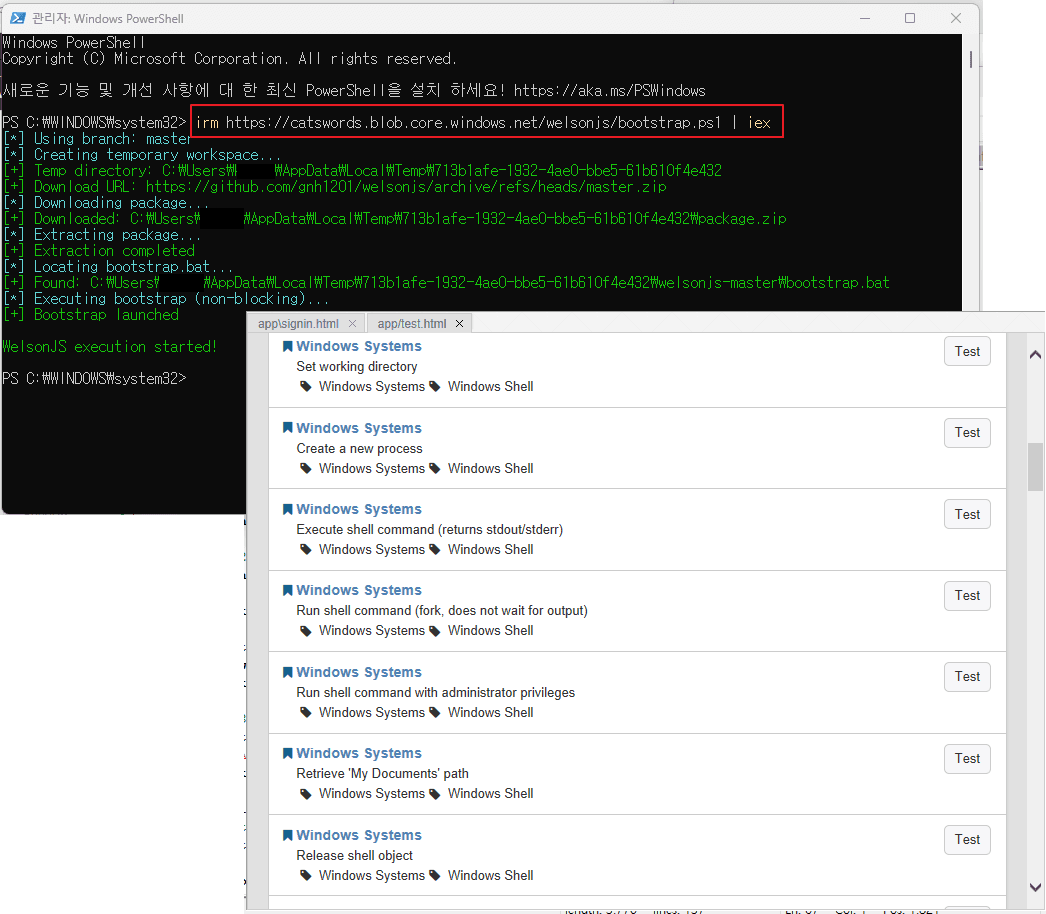Run Test for 'Execute shell command (returns stdout/stderr)'

coord(967,514)
